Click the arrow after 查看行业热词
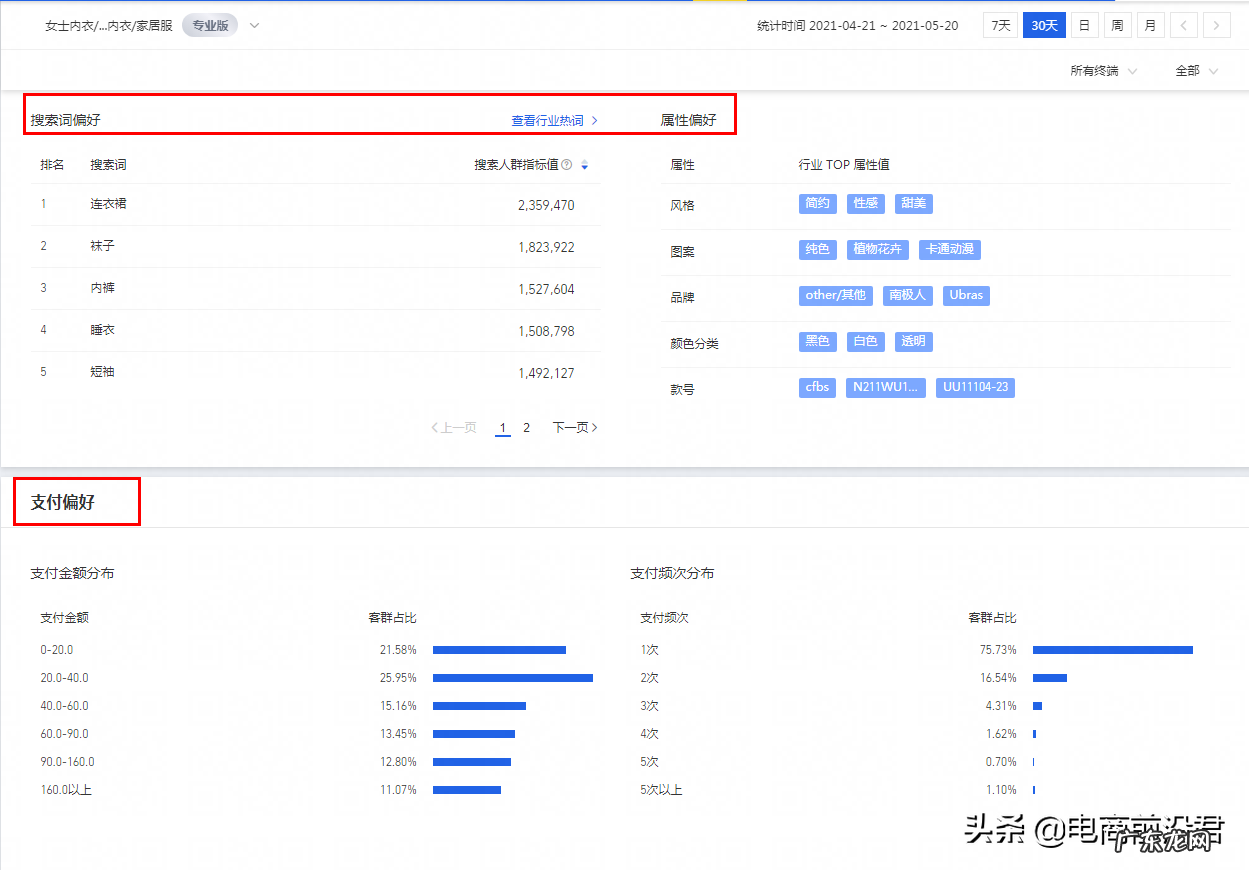 (x=593, y=117)
